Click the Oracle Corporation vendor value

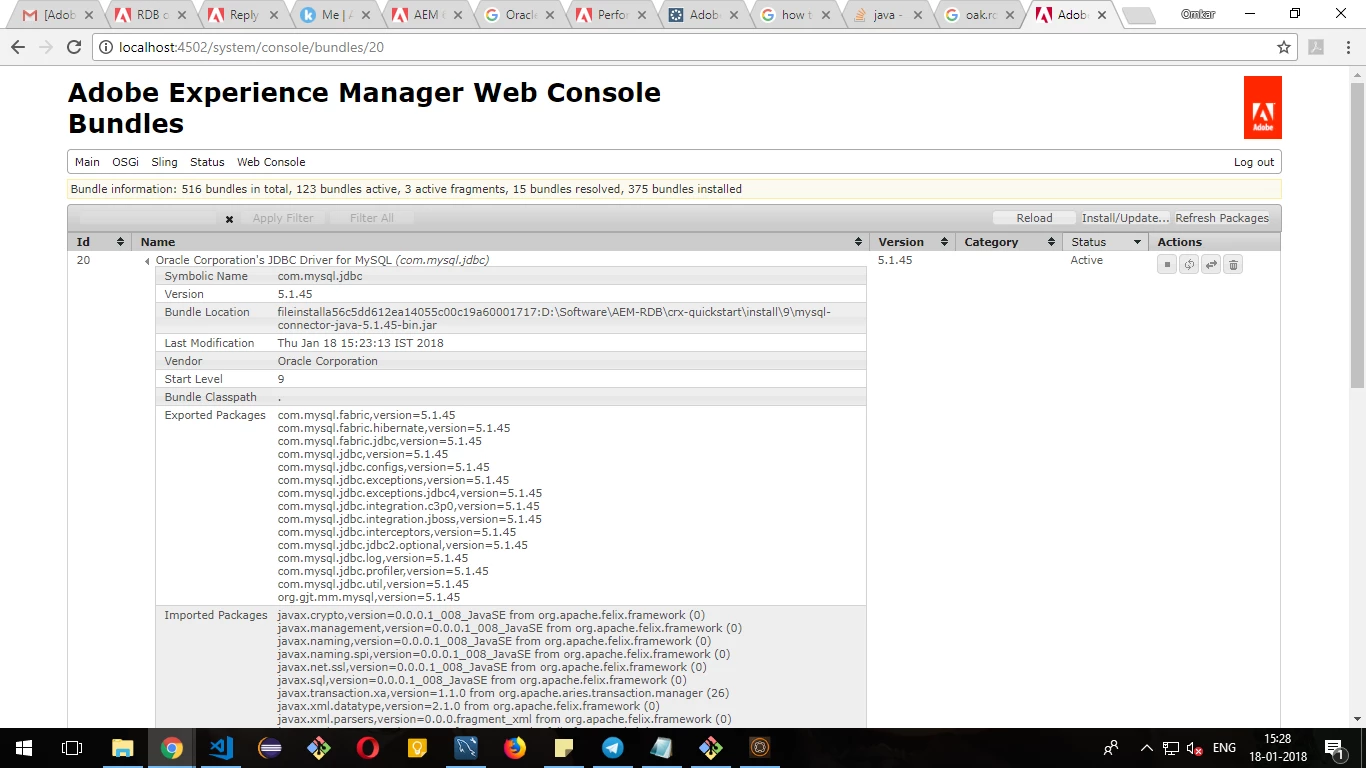[x=328, y=361]
